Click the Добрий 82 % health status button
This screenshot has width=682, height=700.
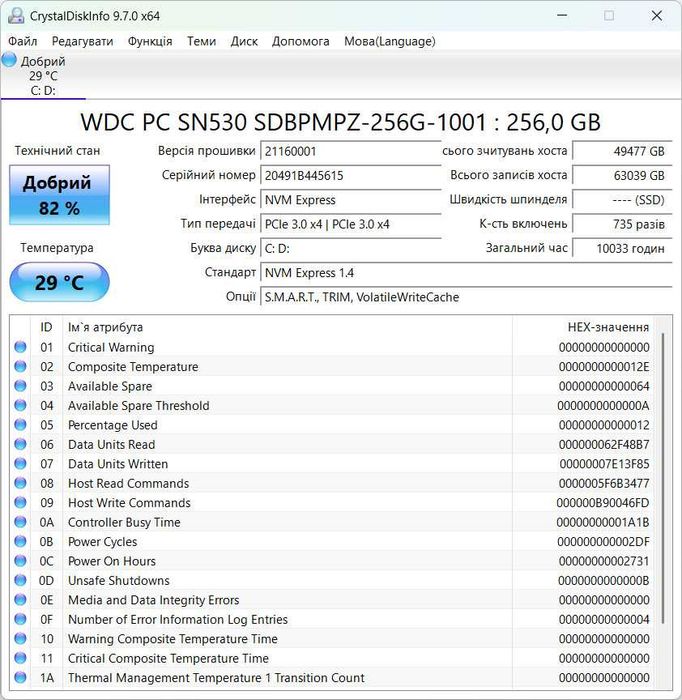tap(59, 195)
